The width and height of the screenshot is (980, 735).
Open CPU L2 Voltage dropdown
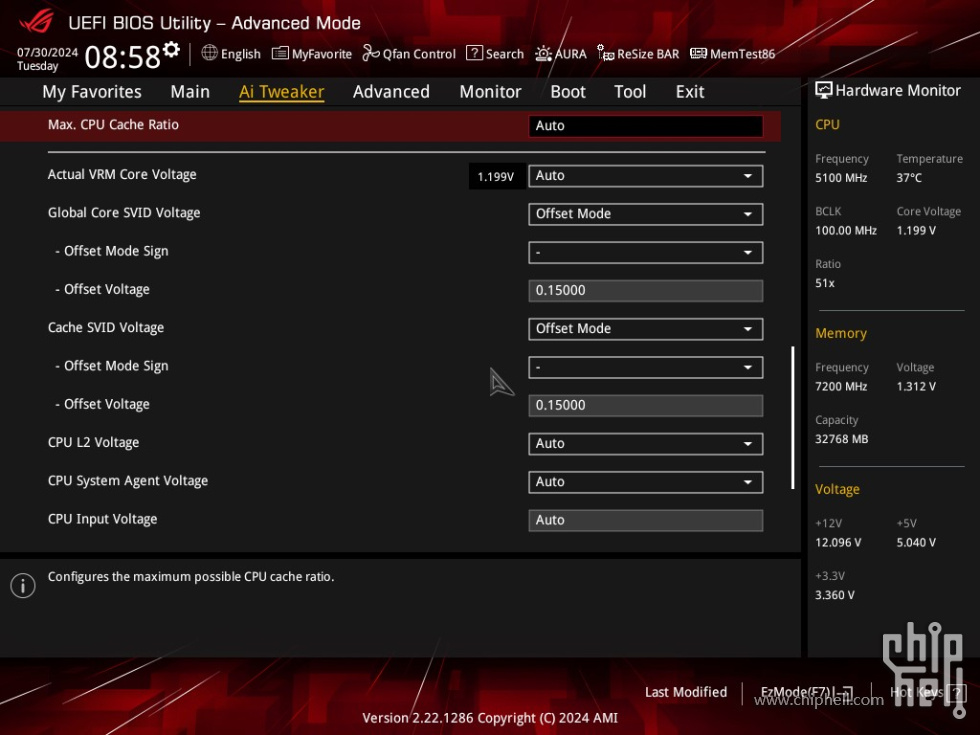(646, 444)
